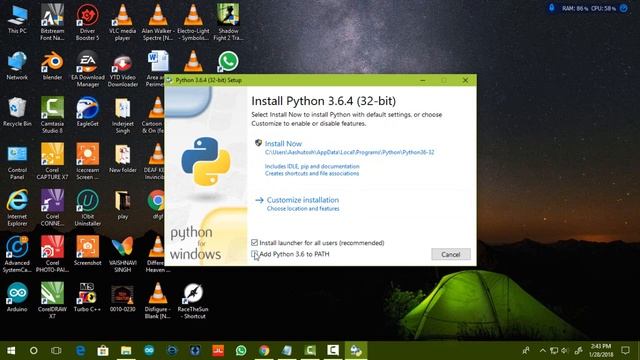Open volume control in system tray
Image resolution: width=640 pixels, height=360 pixels.
coord(564,351)
